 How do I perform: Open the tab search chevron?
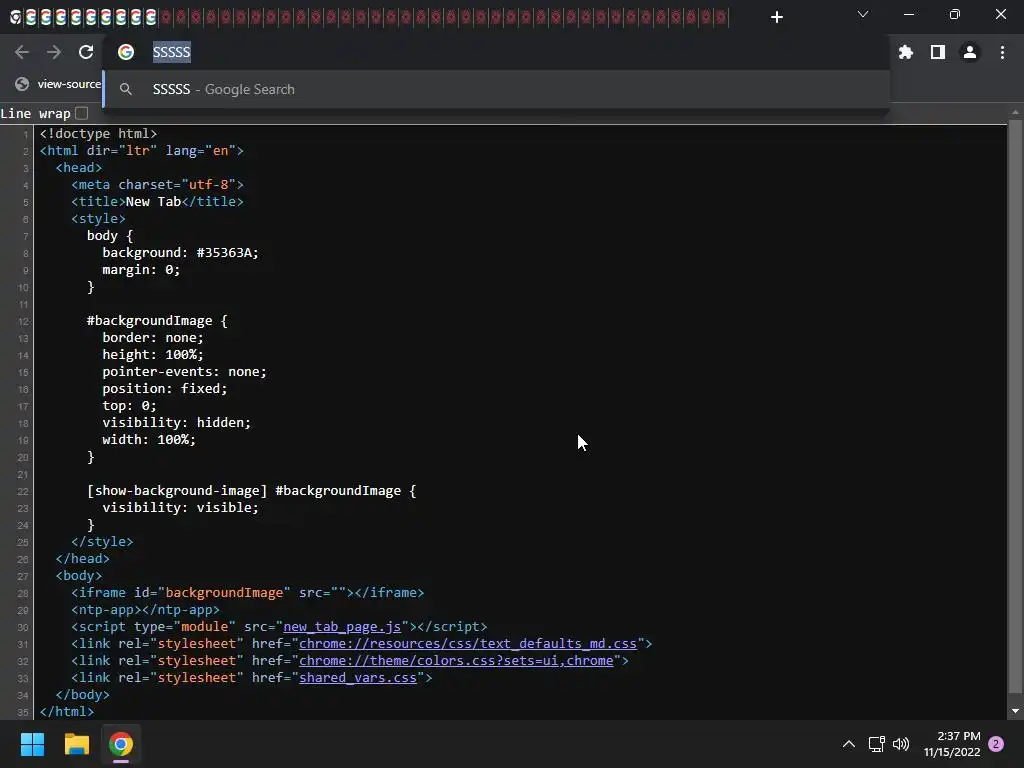pos(863,14)
